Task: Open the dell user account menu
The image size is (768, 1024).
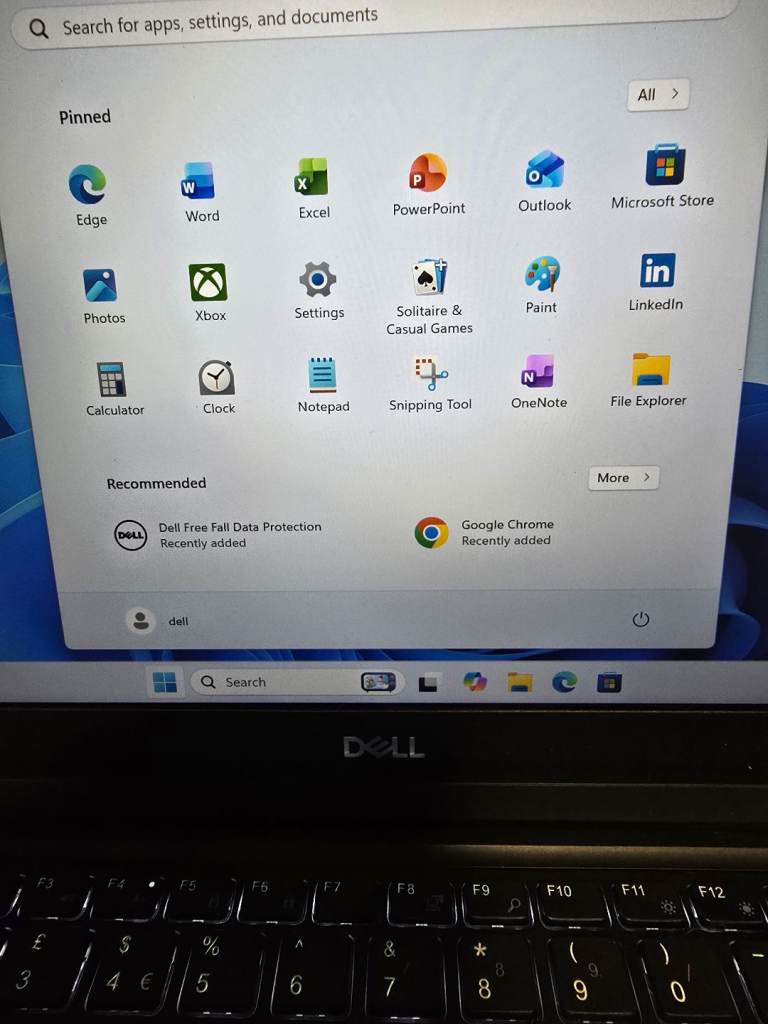Action: point(158,621)
